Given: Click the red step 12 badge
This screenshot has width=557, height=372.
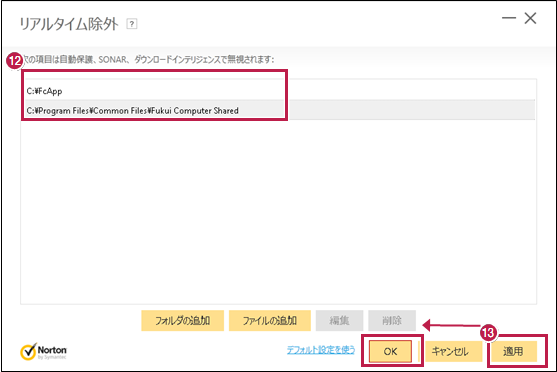Looking at the screenshot, I should point(15,61).
